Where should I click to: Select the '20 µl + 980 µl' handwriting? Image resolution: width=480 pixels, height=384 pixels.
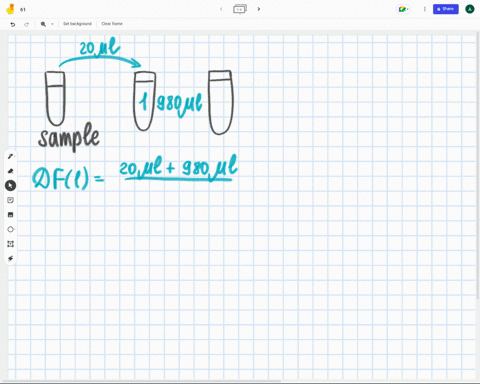tap(179, 168)
